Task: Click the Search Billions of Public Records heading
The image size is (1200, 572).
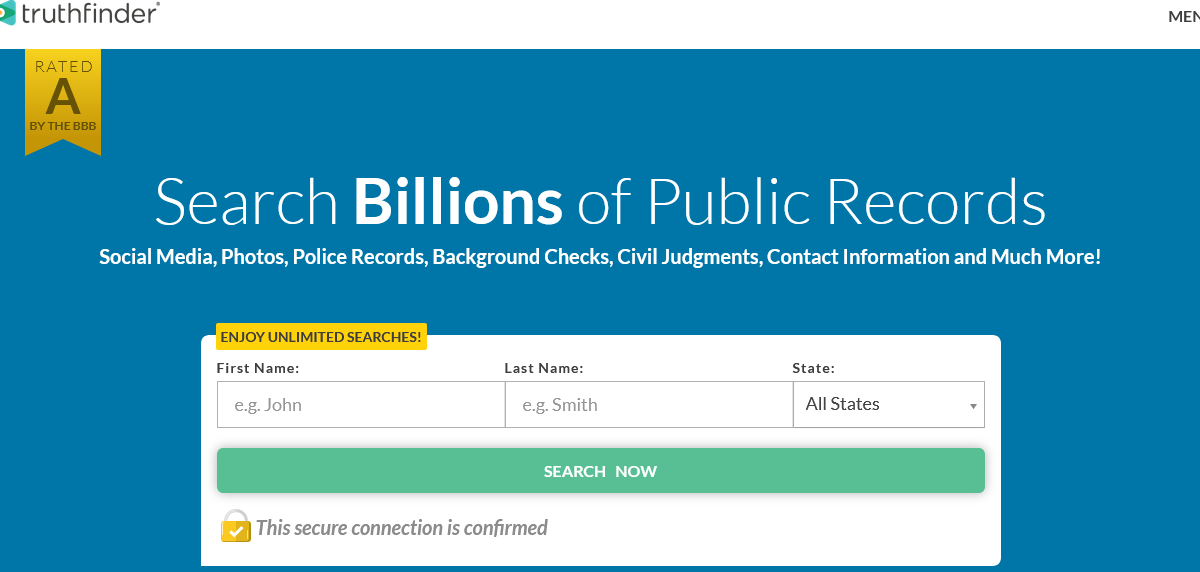Action: pos(600,201)
